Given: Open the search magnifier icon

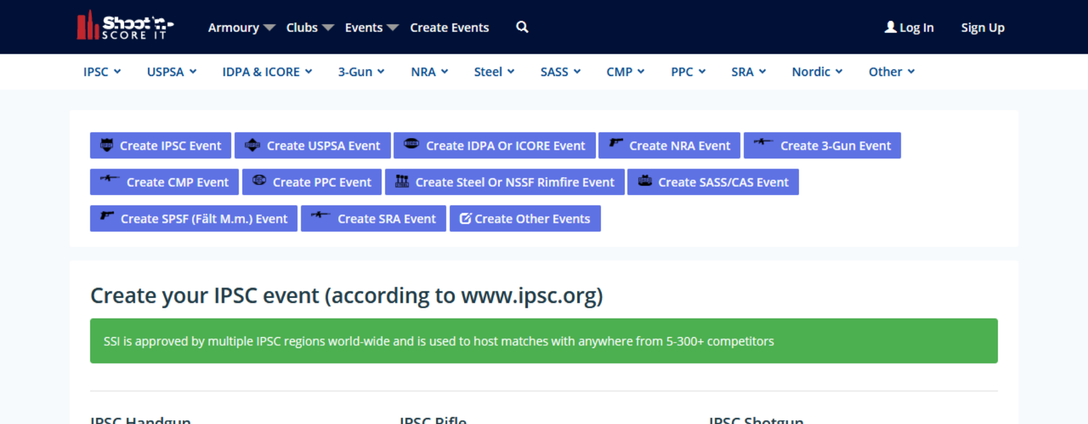Looking at the screenshot, I should [522, 27].
